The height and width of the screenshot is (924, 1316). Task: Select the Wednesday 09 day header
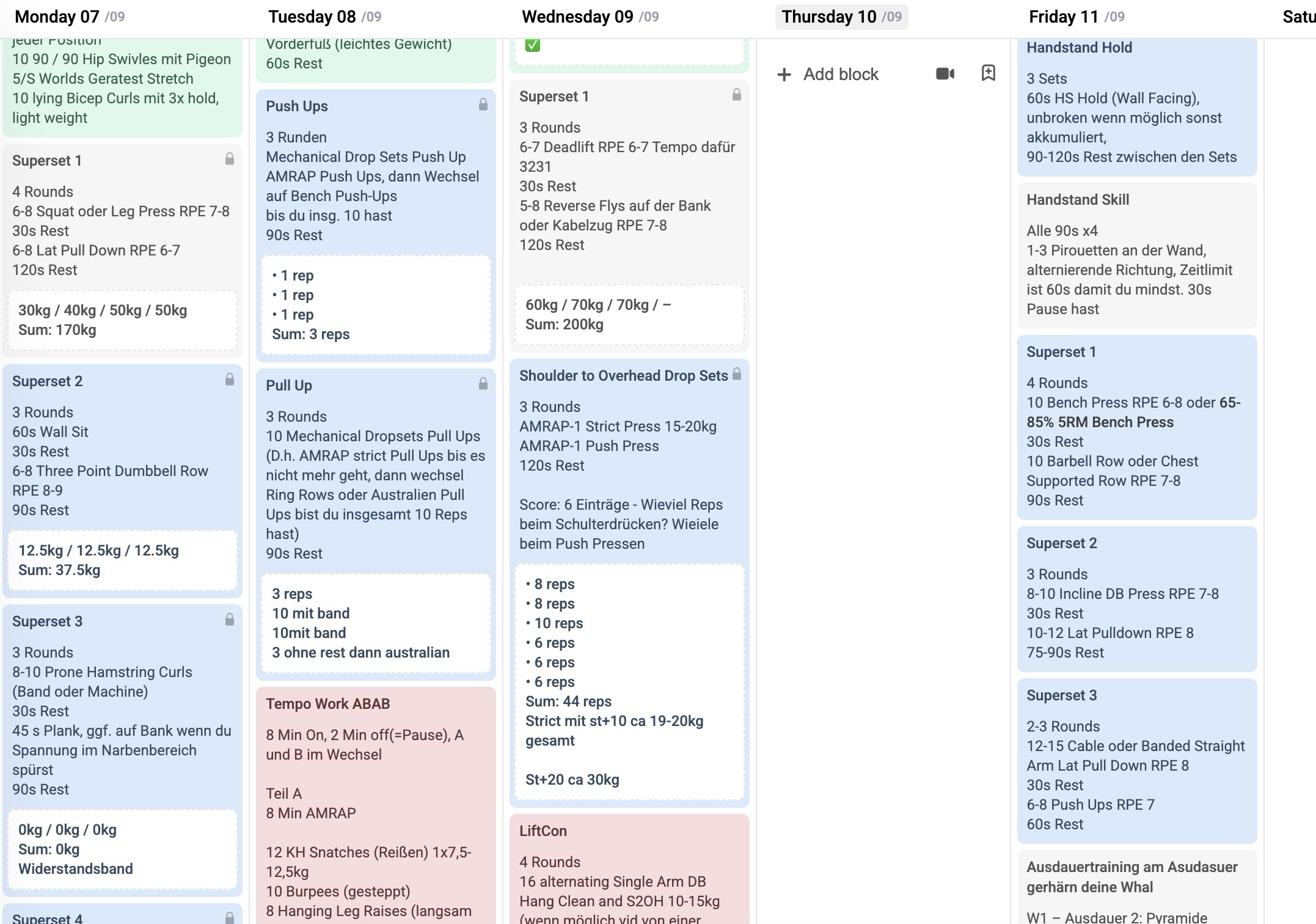590,17
